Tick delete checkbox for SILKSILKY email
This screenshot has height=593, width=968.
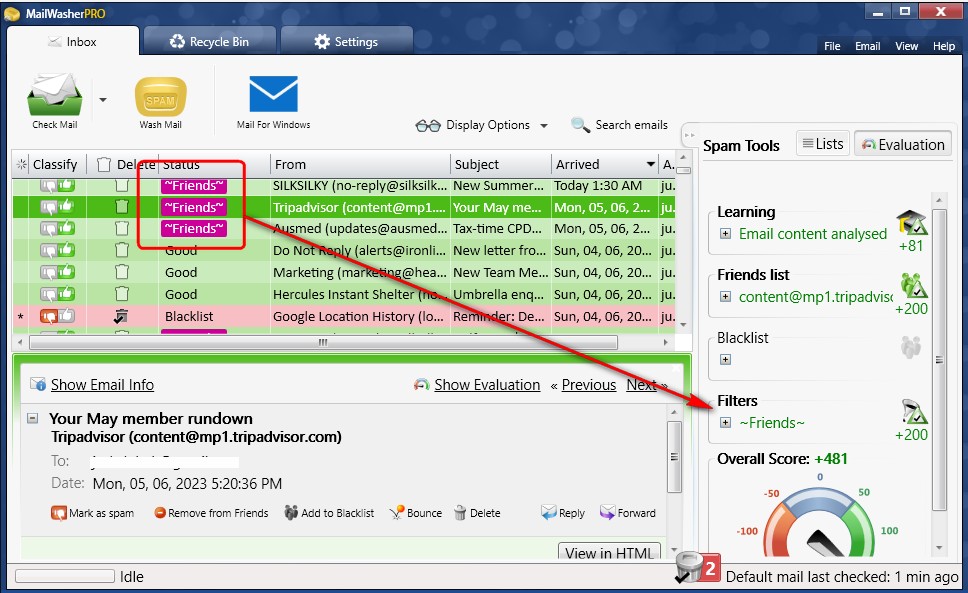[x=122, y=186]
